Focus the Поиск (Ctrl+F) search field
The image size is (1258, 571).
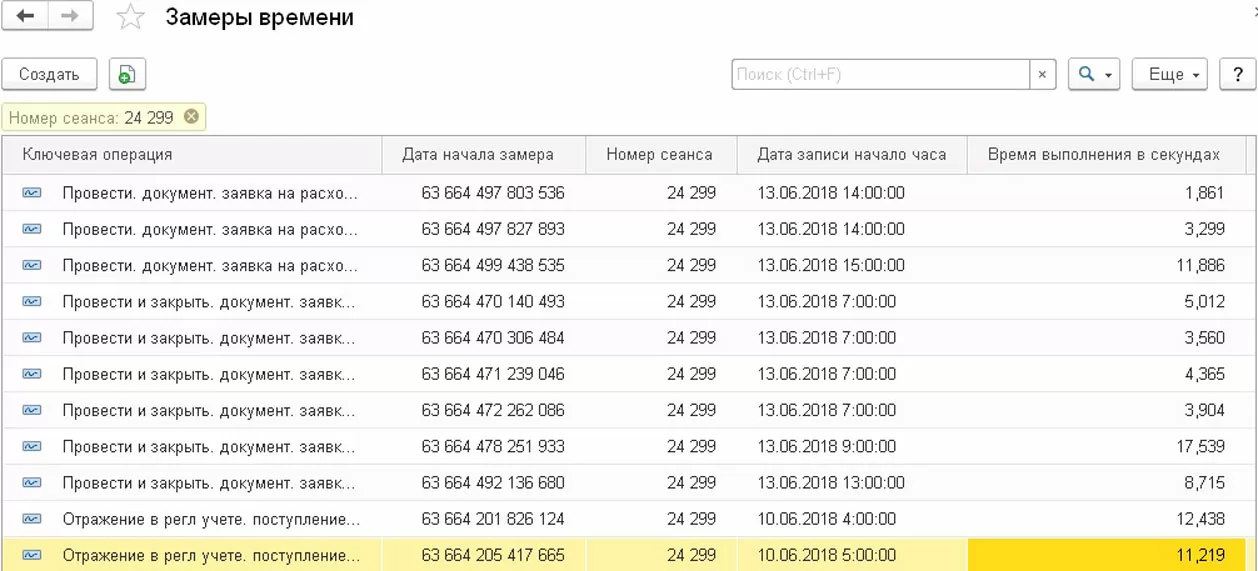pyautogui.click(x=880, y=74)
